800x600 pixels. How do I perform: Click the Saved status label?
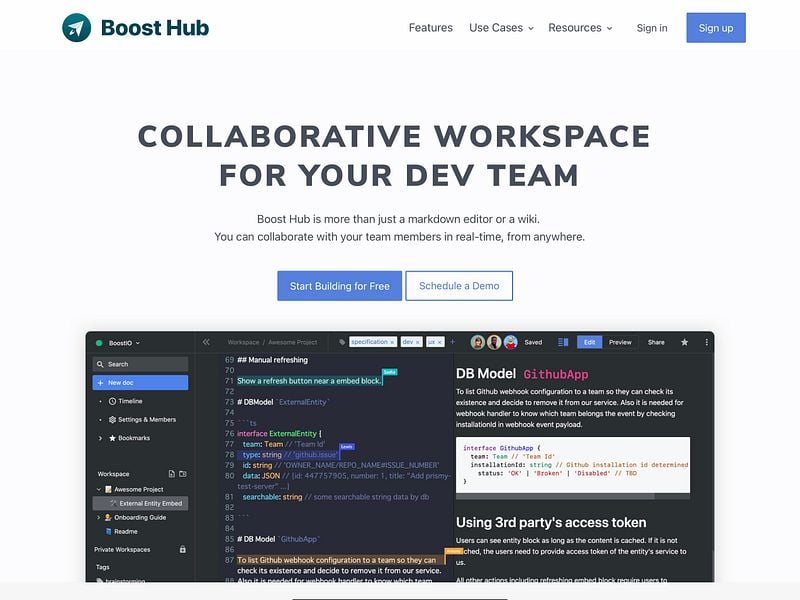pyautogui.click(x=533, y=342)
